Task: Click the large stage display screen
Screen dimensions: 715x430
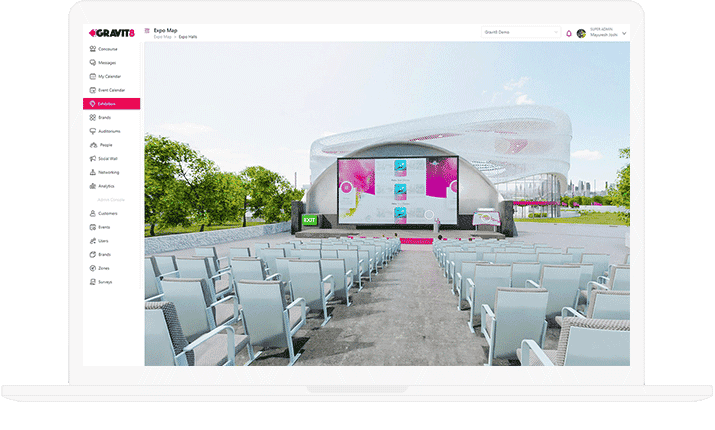Action: [x=397, y=192]
